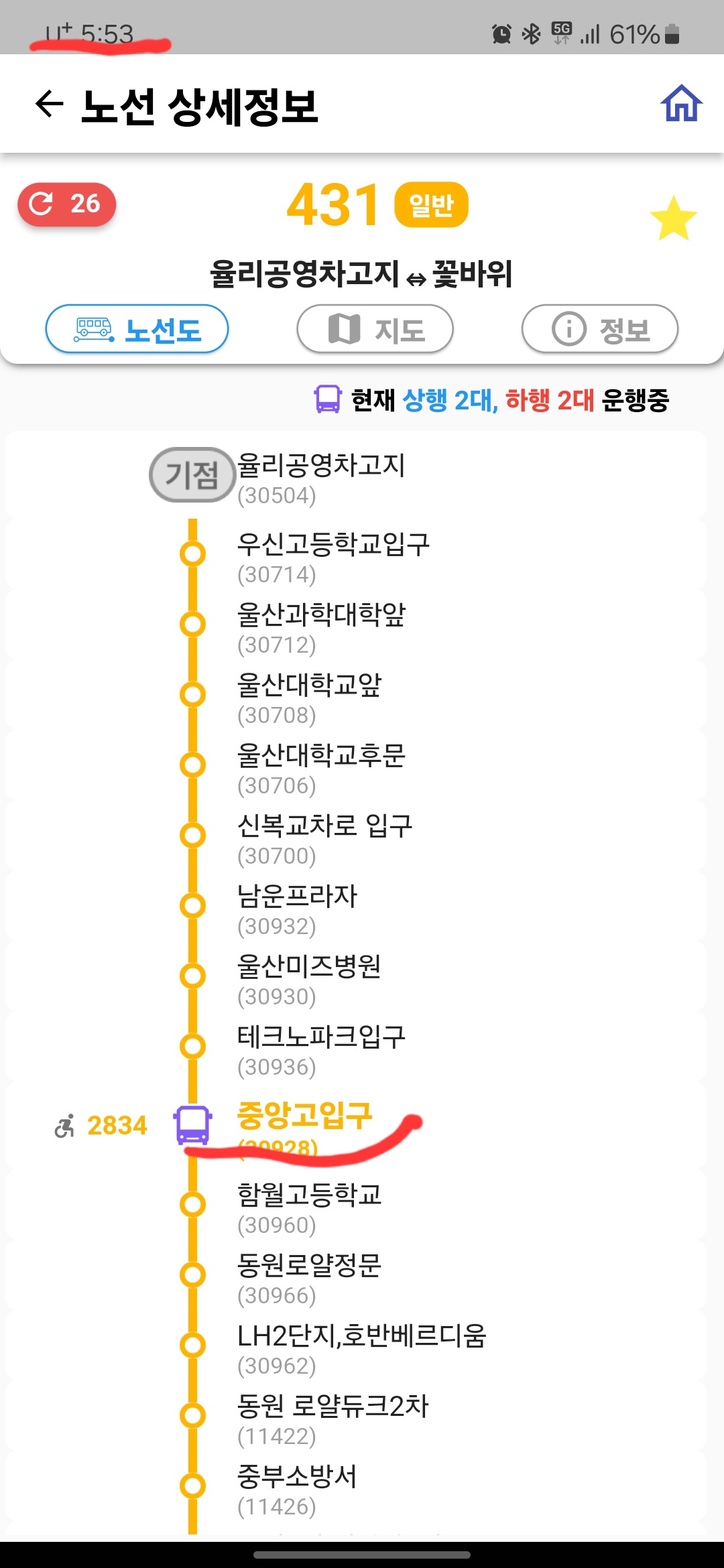724x1568 pixels.
Task: Tap the back arrow icon
Action: click(49, 105)
